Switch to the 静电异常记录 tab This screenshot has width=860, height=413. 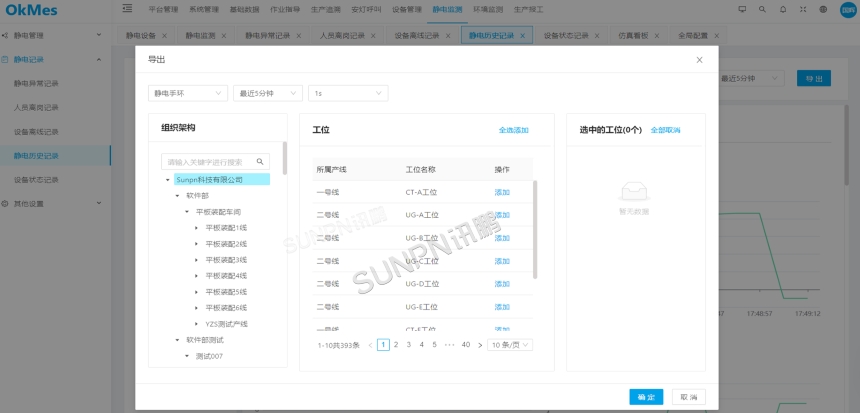[268, 36]
